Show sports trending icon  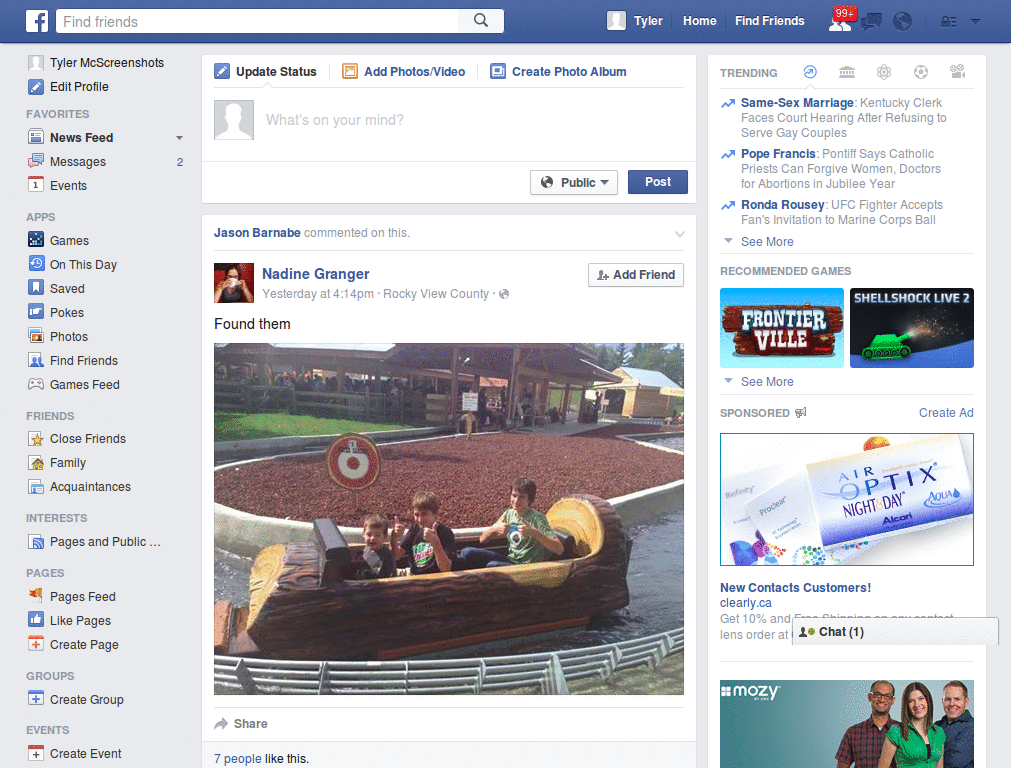pos(921,72)
